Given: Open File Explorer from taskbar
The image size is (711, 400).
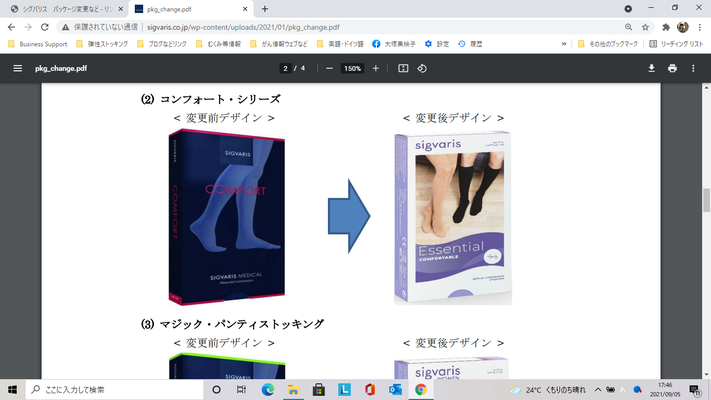Looking at the screenshot, I should pyautogui.click(x=293, y=390).
